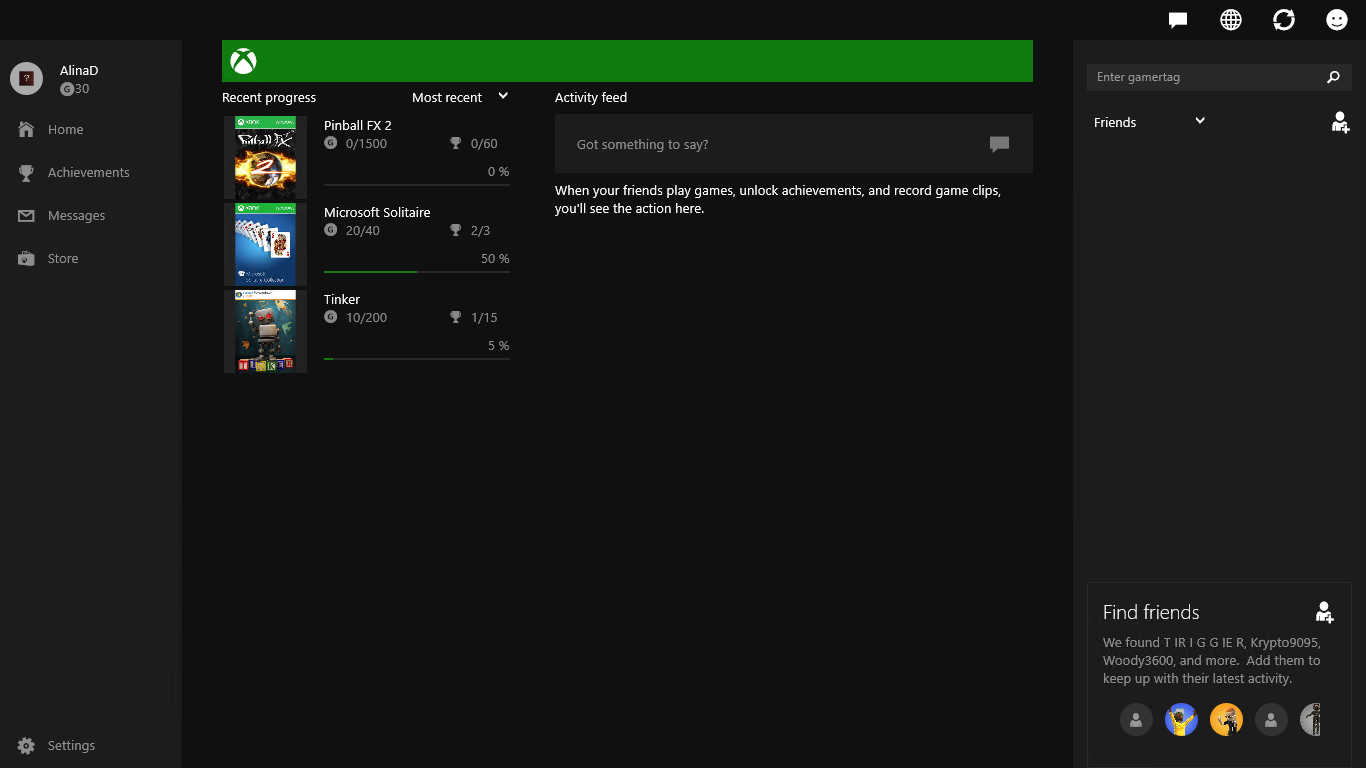Open AlinaD profile name
Viewport: 1366px width, 768px height.
[x=79, y=71]
